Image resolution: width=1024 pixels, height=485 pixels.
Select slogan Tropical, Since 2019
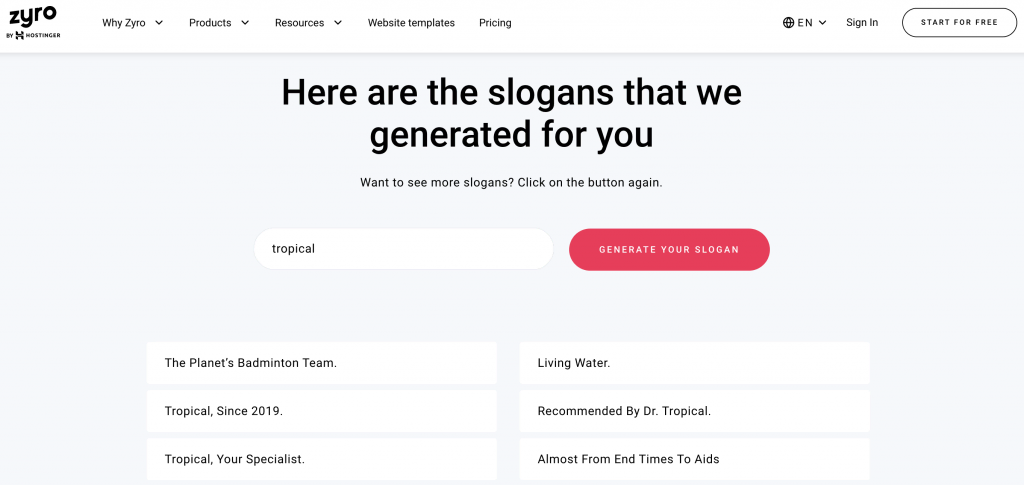point(321,411)
